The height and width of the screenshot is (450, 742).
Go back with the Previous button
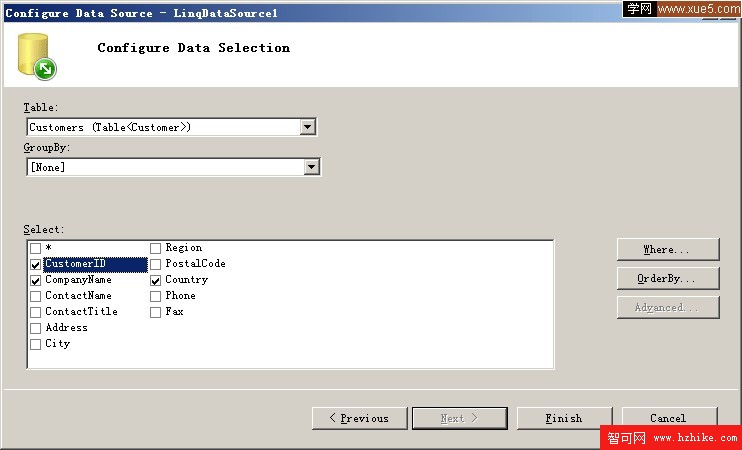(360, 418)
